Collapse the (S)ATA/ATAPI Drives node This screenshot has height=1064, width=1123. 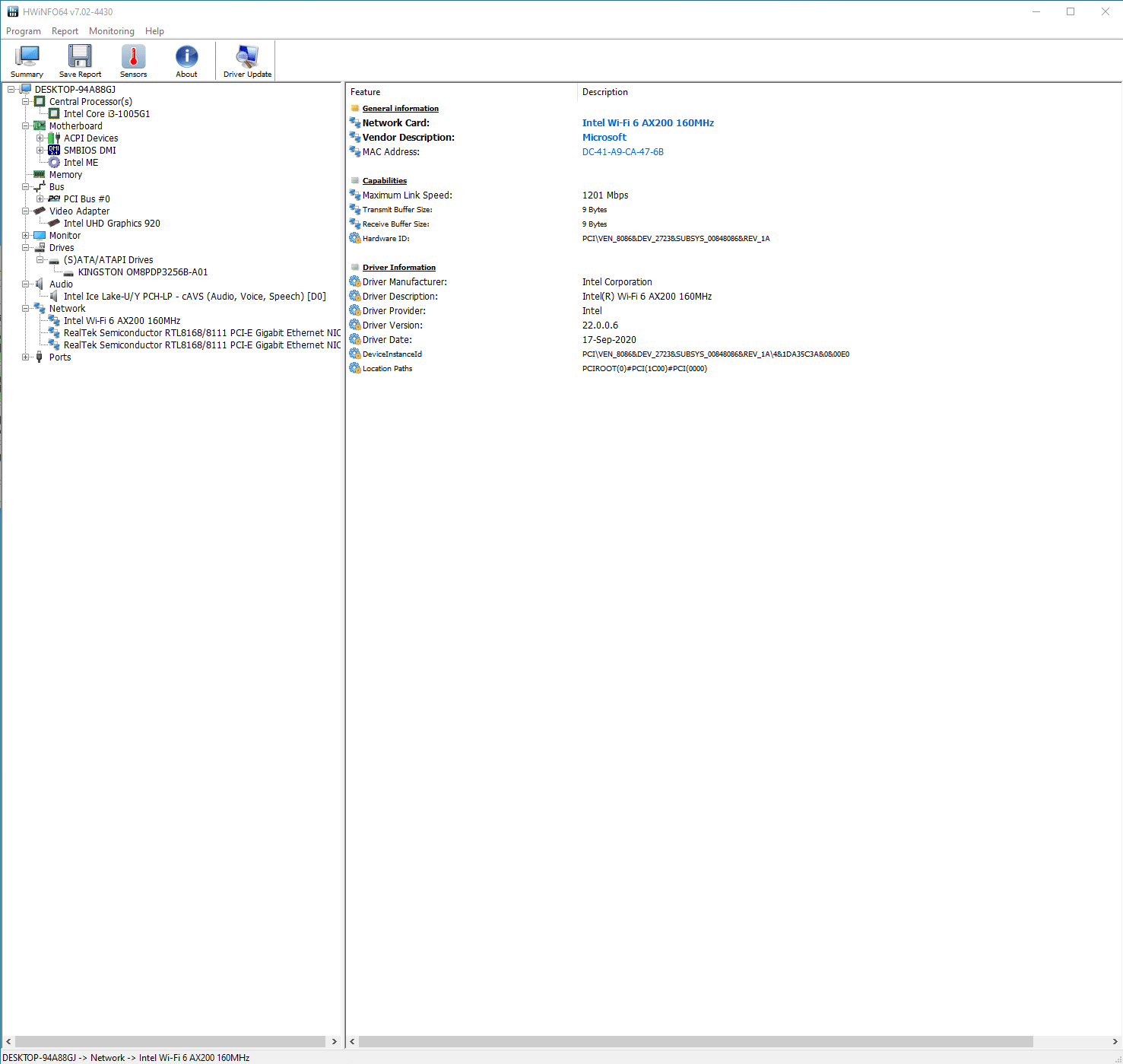pos(40,259)
